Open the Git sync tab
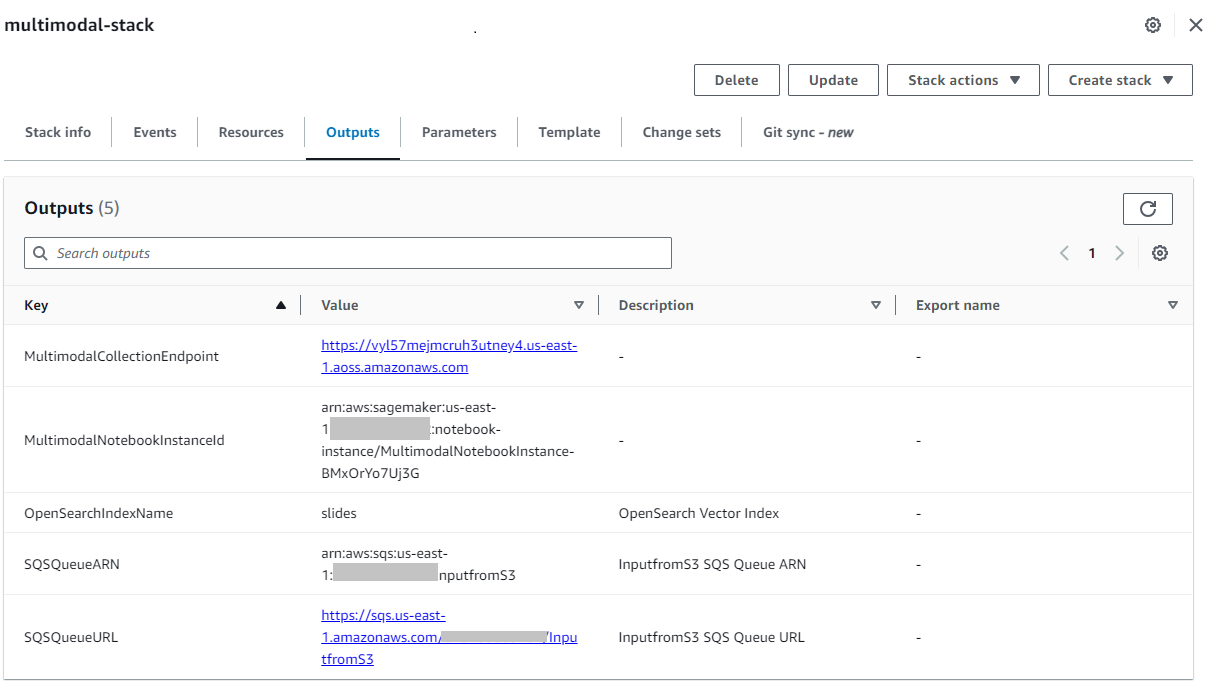 (x=806, y=131)
